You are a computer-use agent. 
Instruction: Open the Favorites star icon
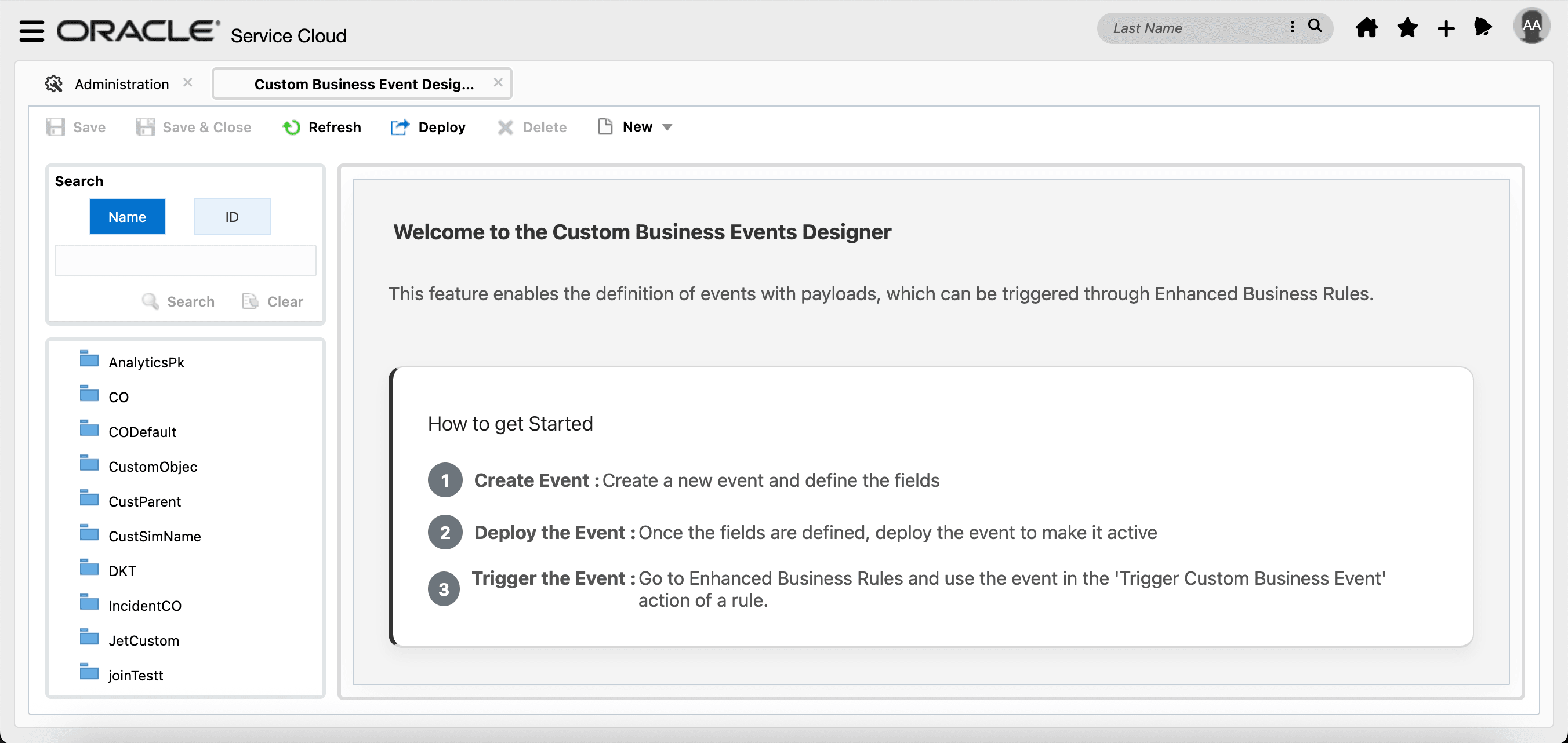tap(1407, 28)
